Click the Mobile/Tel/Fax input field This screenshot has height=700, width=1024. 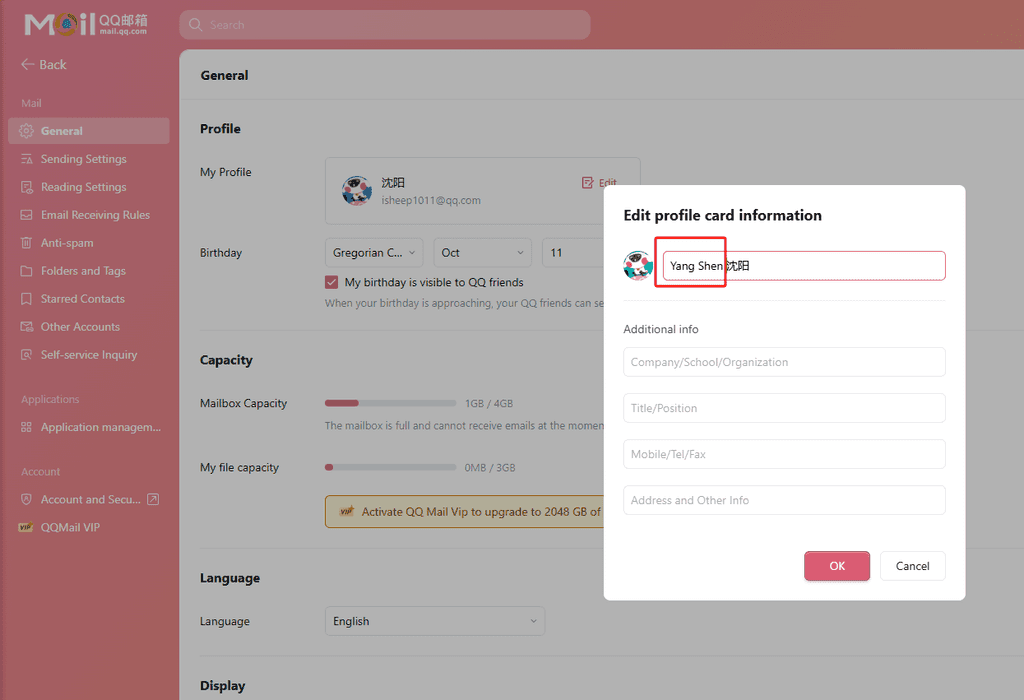pyautogui.click(x=784, y=454)
